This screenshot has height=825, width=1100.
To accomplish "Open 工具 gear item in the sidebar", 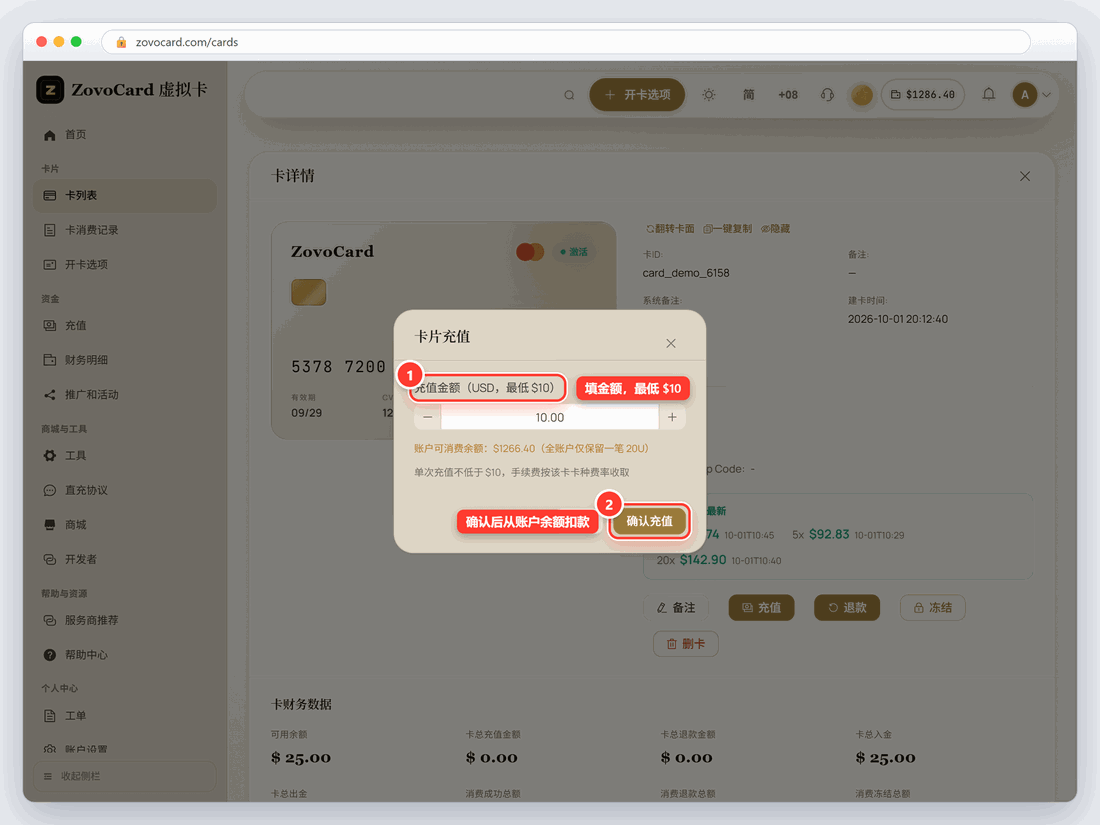I will point(125,456).
